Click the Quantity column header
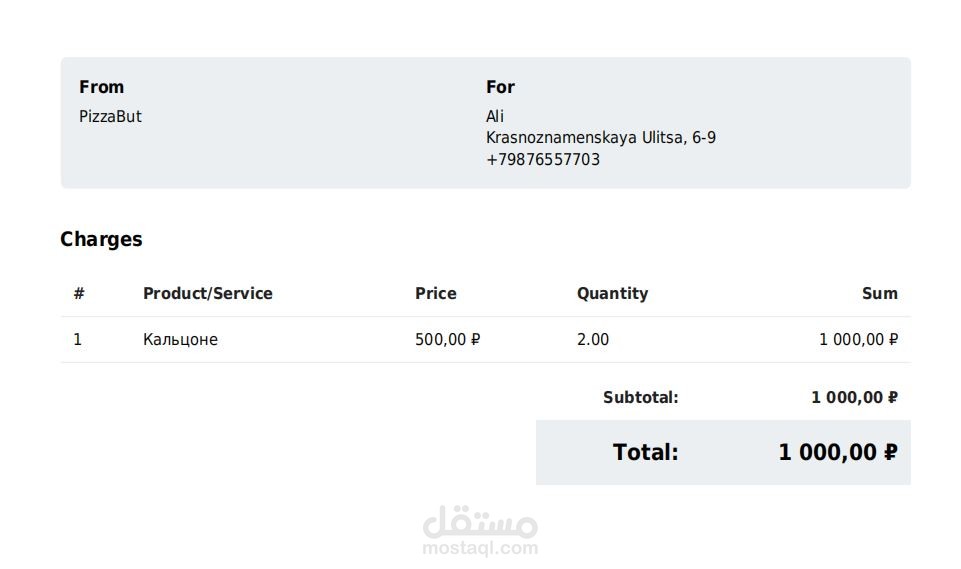This screenshot has width=961, height=569. pyautogui.click(x=612, y=294)
